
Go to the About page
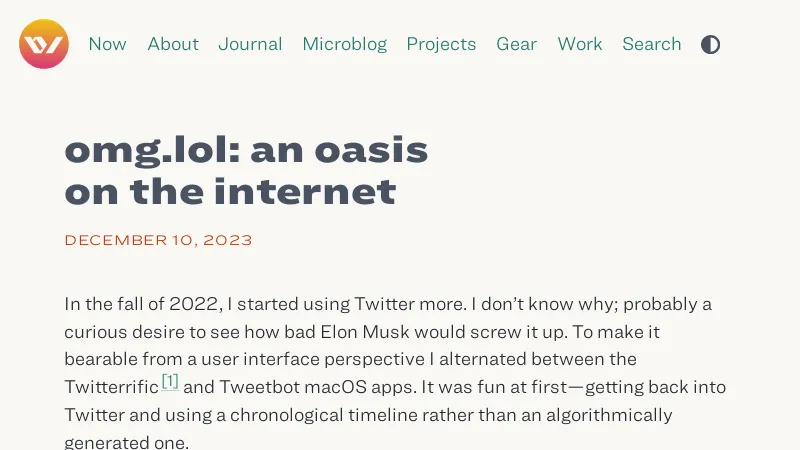pos(173,44)
